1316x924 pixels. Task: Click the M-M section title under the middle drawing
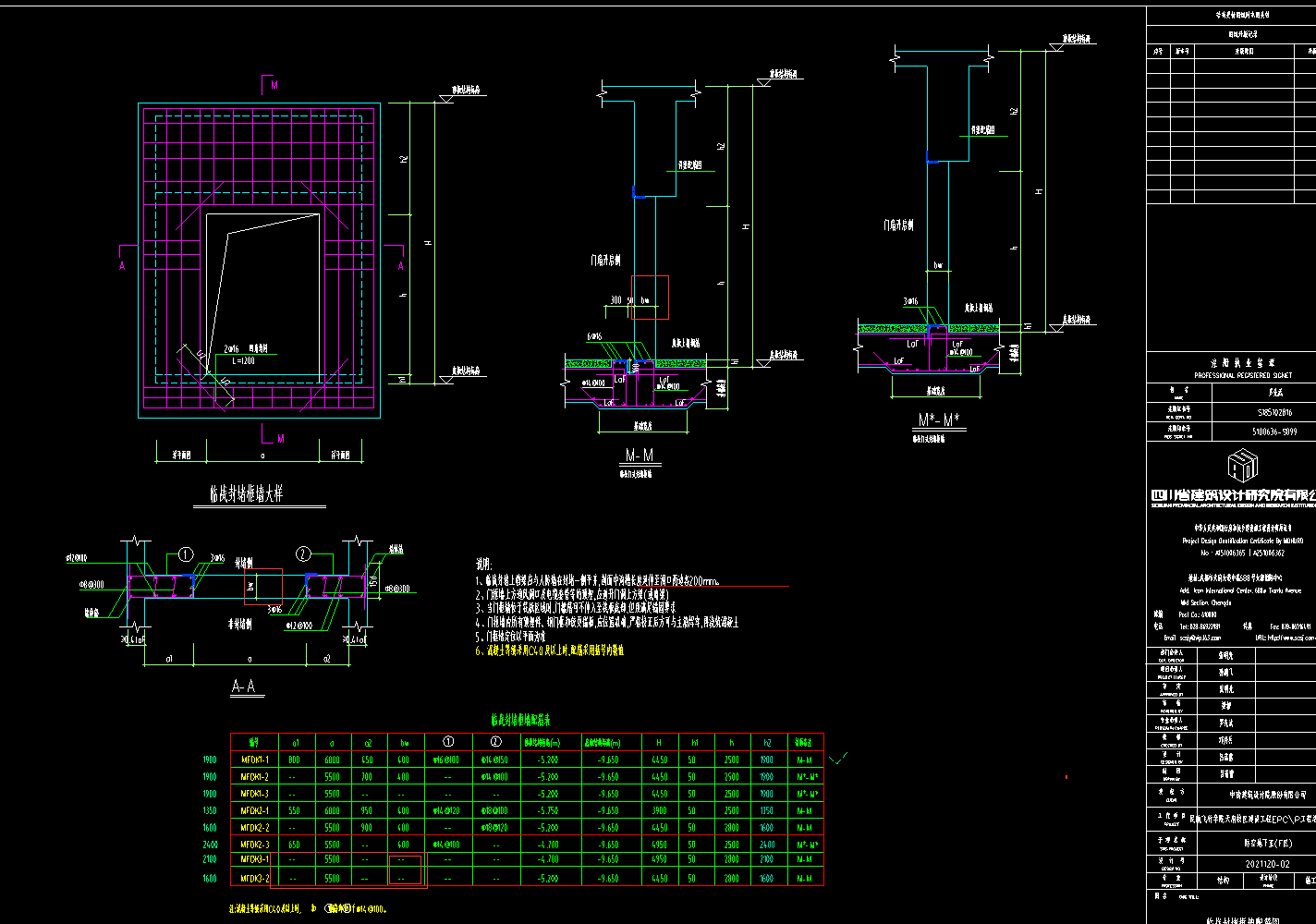(639, 456)
